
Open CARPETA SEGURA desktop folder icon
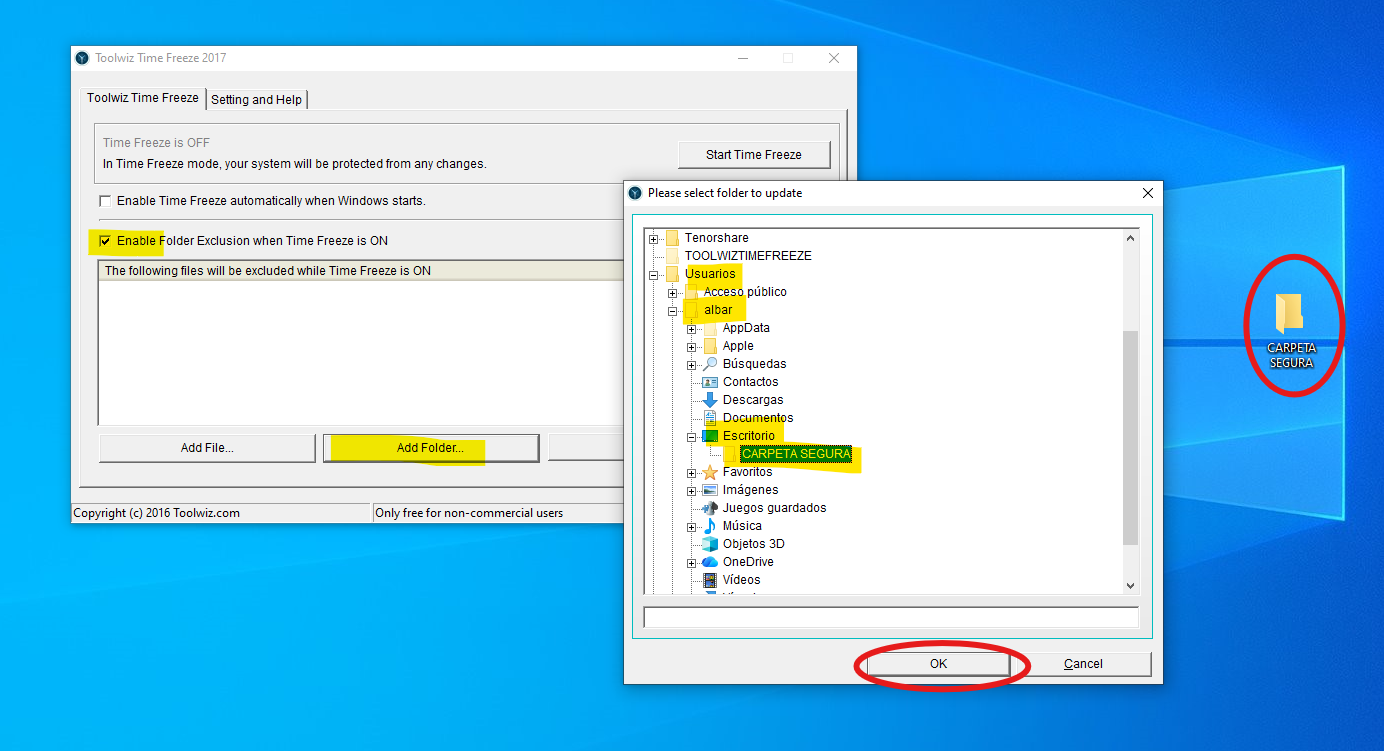click(1290, 314)
